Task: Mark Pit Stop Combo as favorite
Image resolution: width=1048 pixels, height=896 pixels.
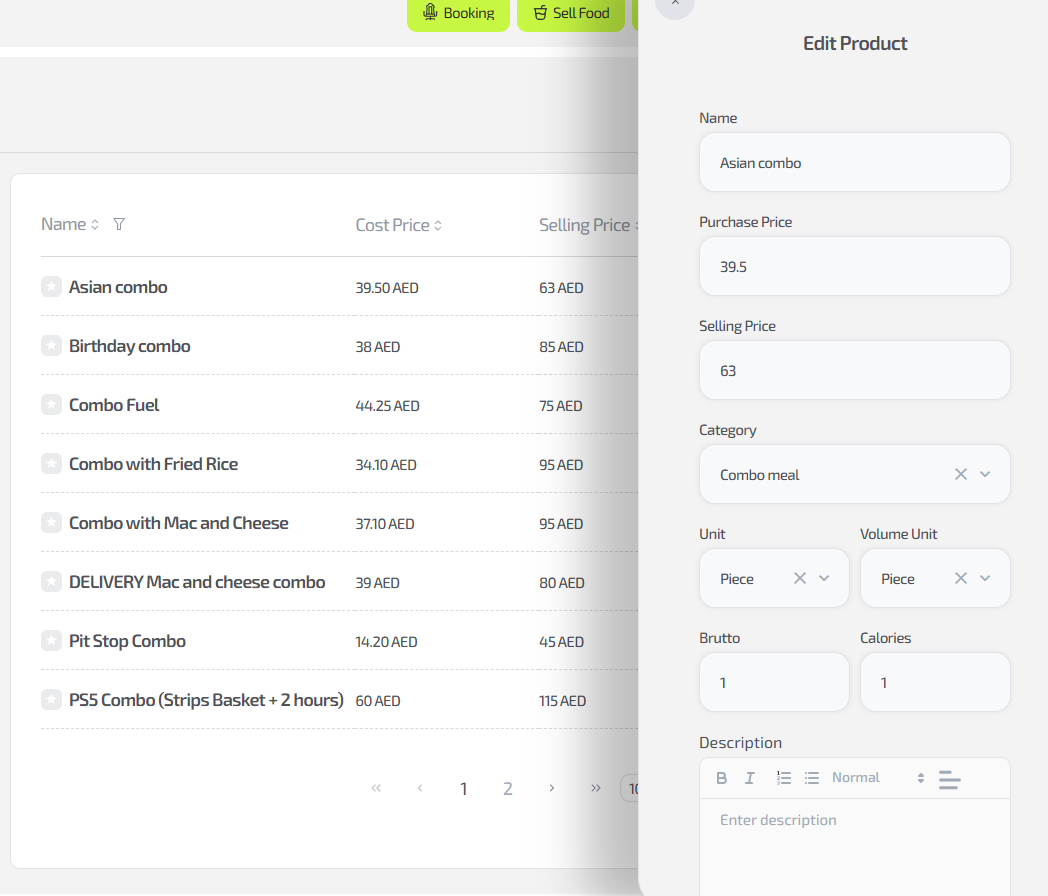Action: click(51, 641)
